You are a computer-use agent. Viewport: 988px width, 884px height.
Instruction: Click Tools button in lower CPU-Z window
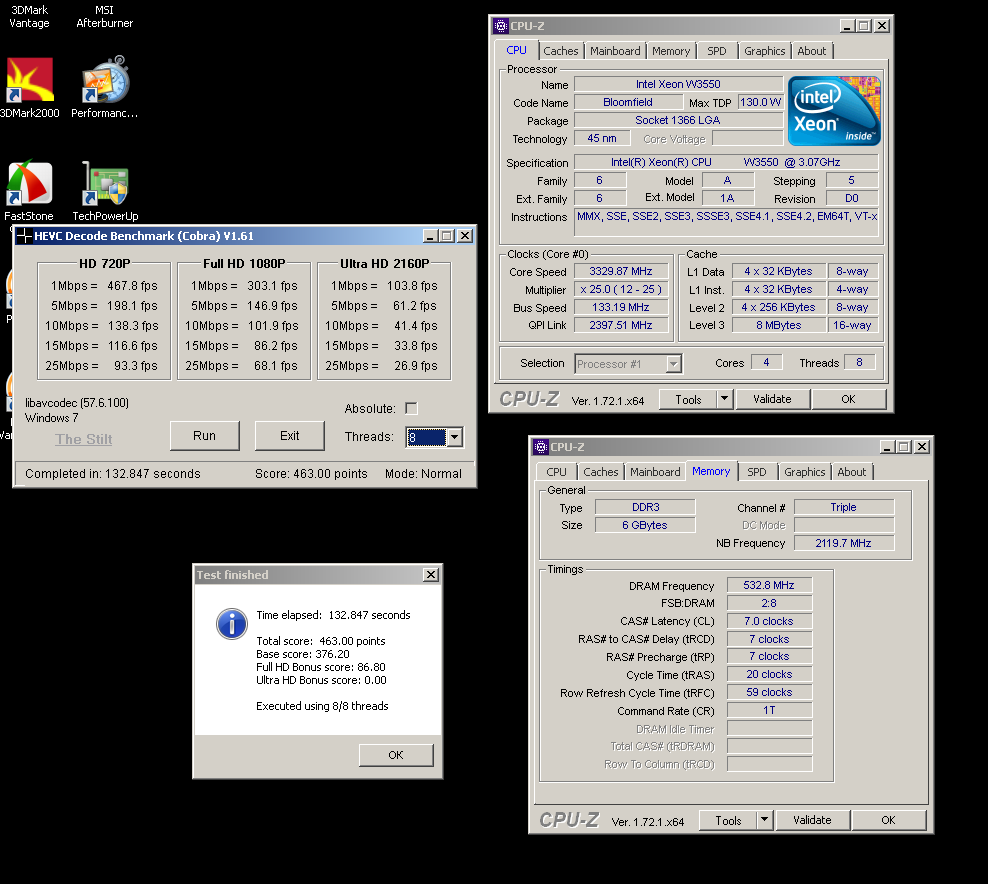click(728, 820)
